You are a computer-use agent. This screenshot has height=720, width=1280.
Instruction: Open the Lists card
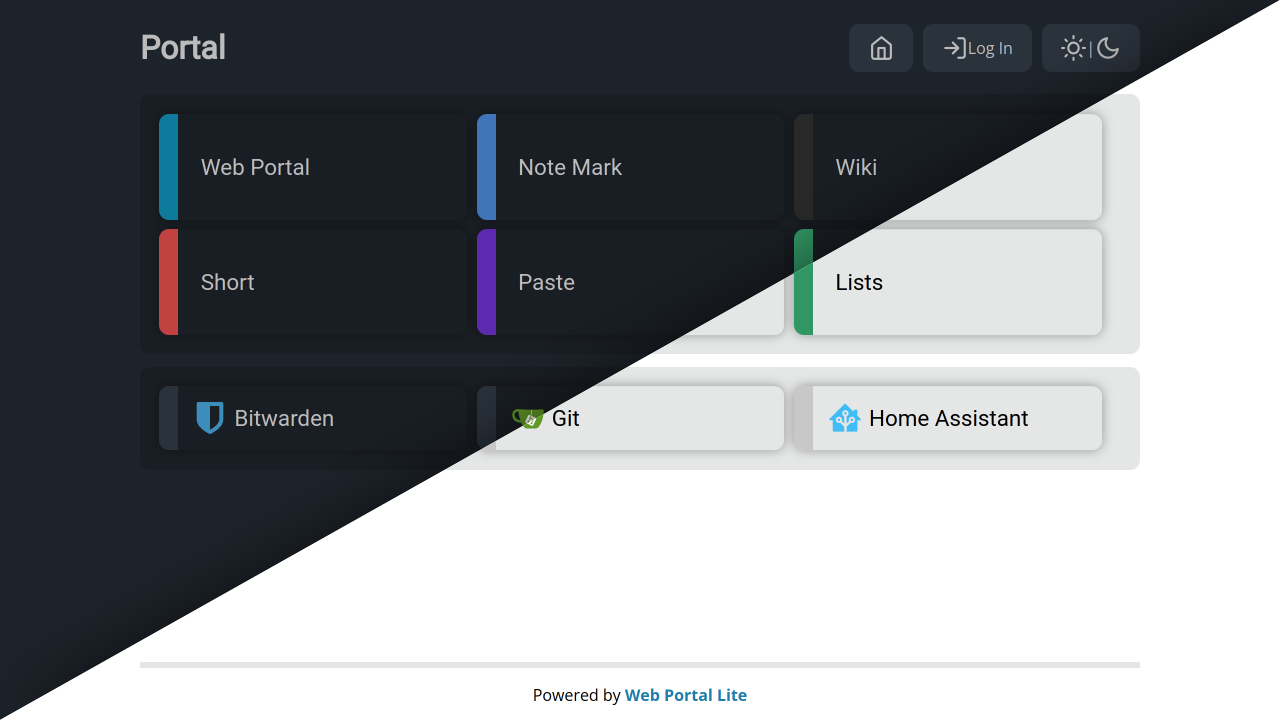[948, 282]
